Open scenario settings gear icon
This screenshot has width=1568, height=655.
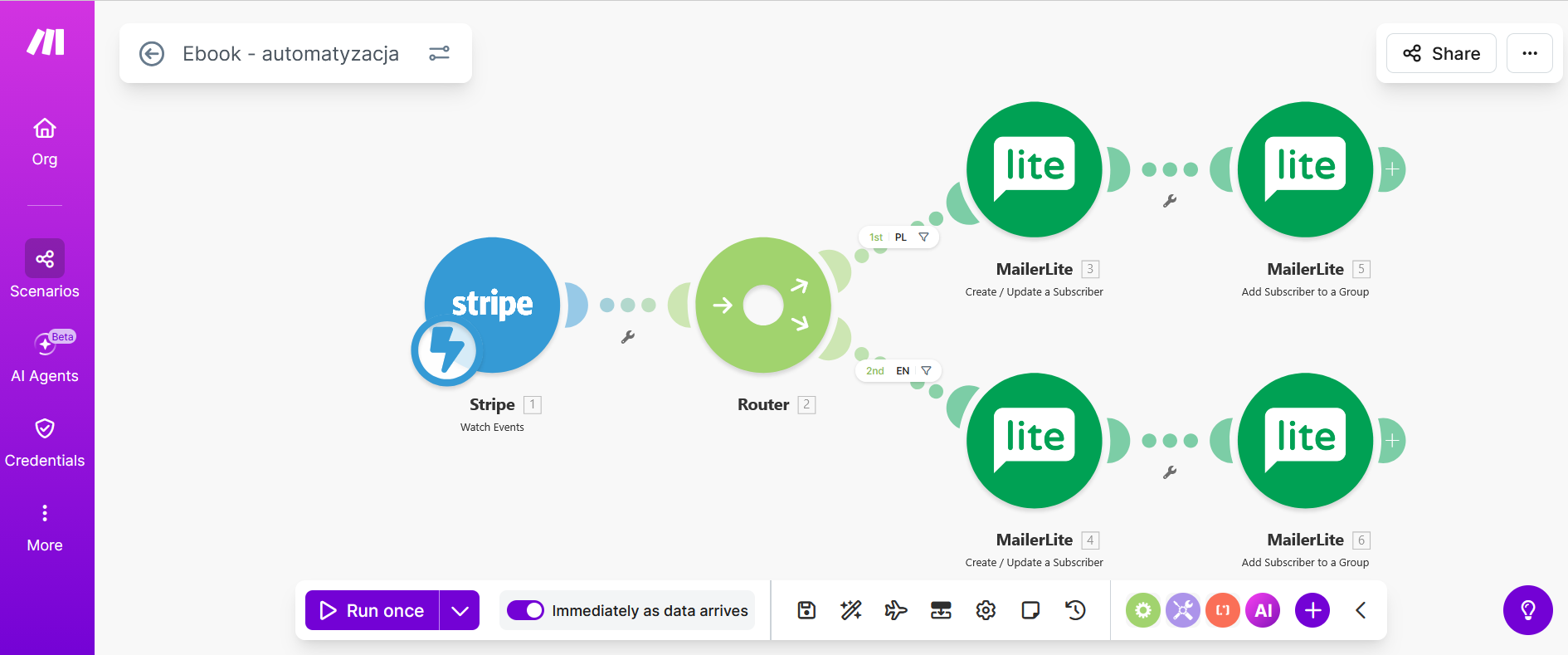pyautogui.click(x=986, y=610)
